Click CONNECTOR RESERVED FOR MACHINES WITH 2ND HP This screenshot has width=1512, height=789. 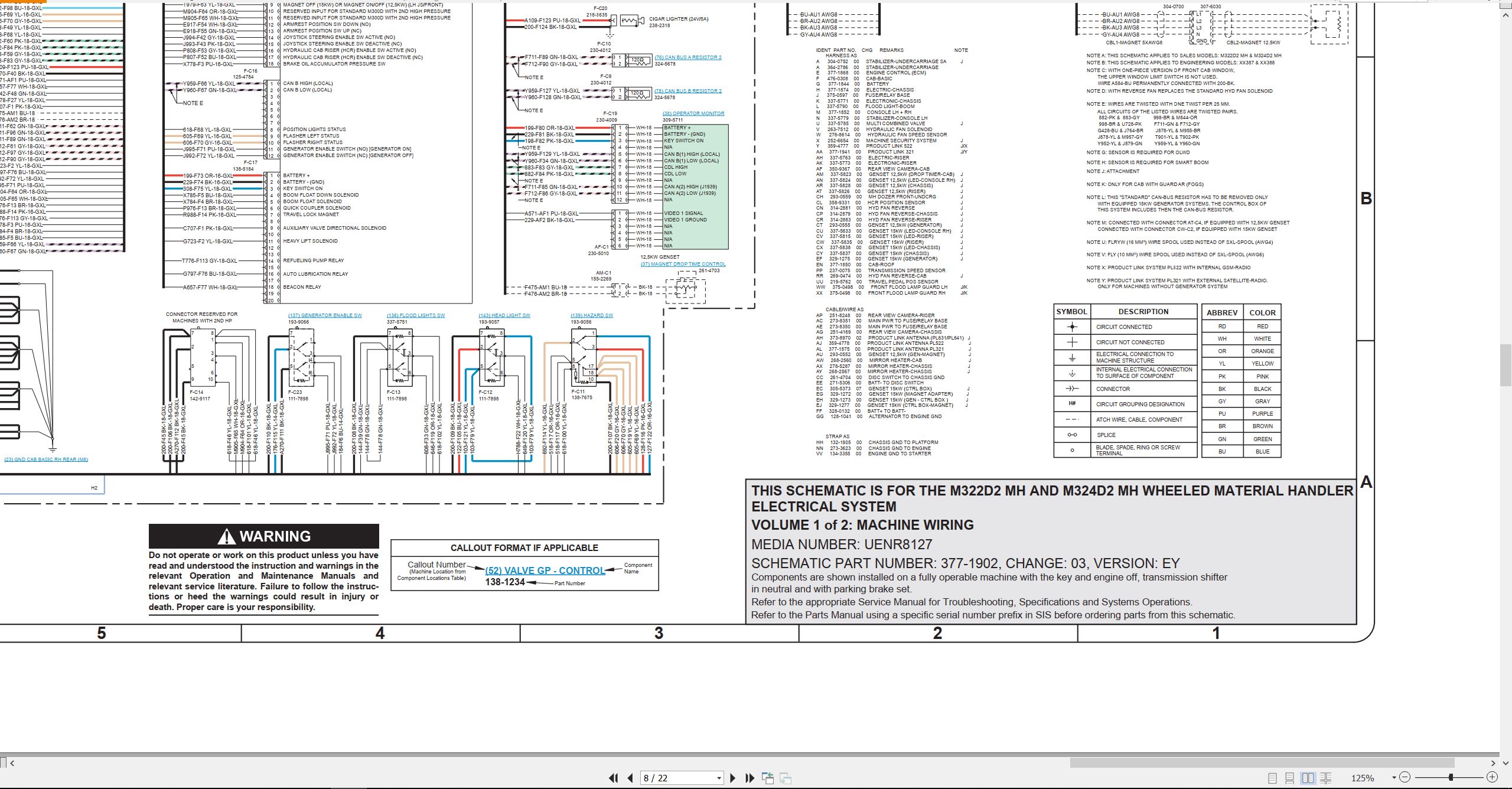coord(201,318)
